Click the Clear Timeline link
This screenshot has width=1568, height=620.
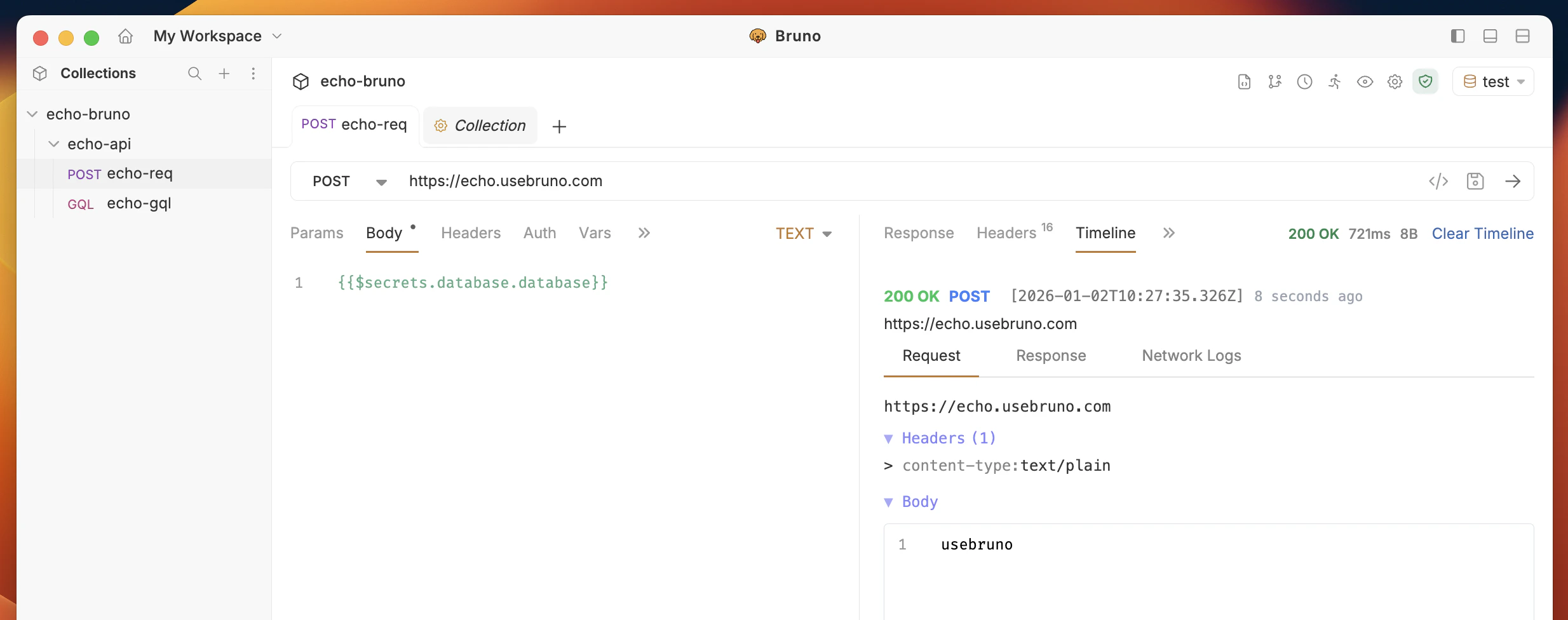pyautogui.click(x=1483, y=234)
